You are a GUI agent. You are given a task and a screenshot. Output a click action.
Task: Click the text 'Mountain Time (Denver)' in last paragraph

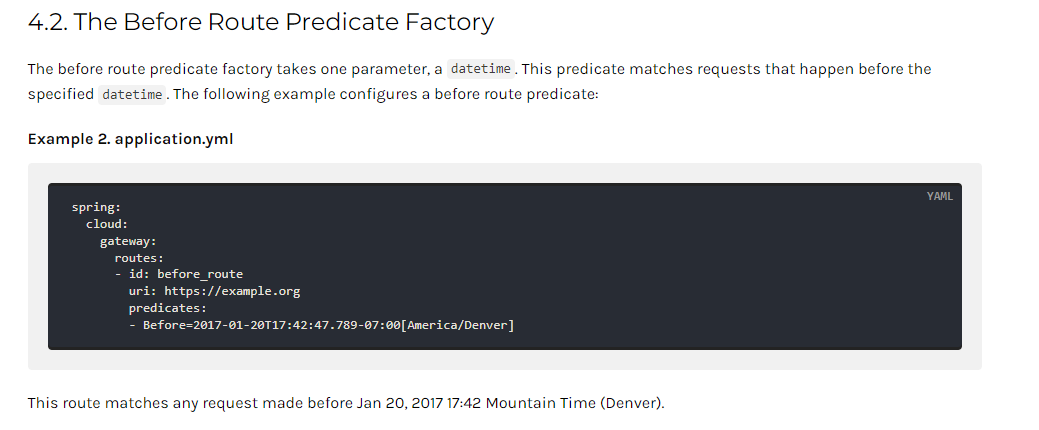coord(574,403)
